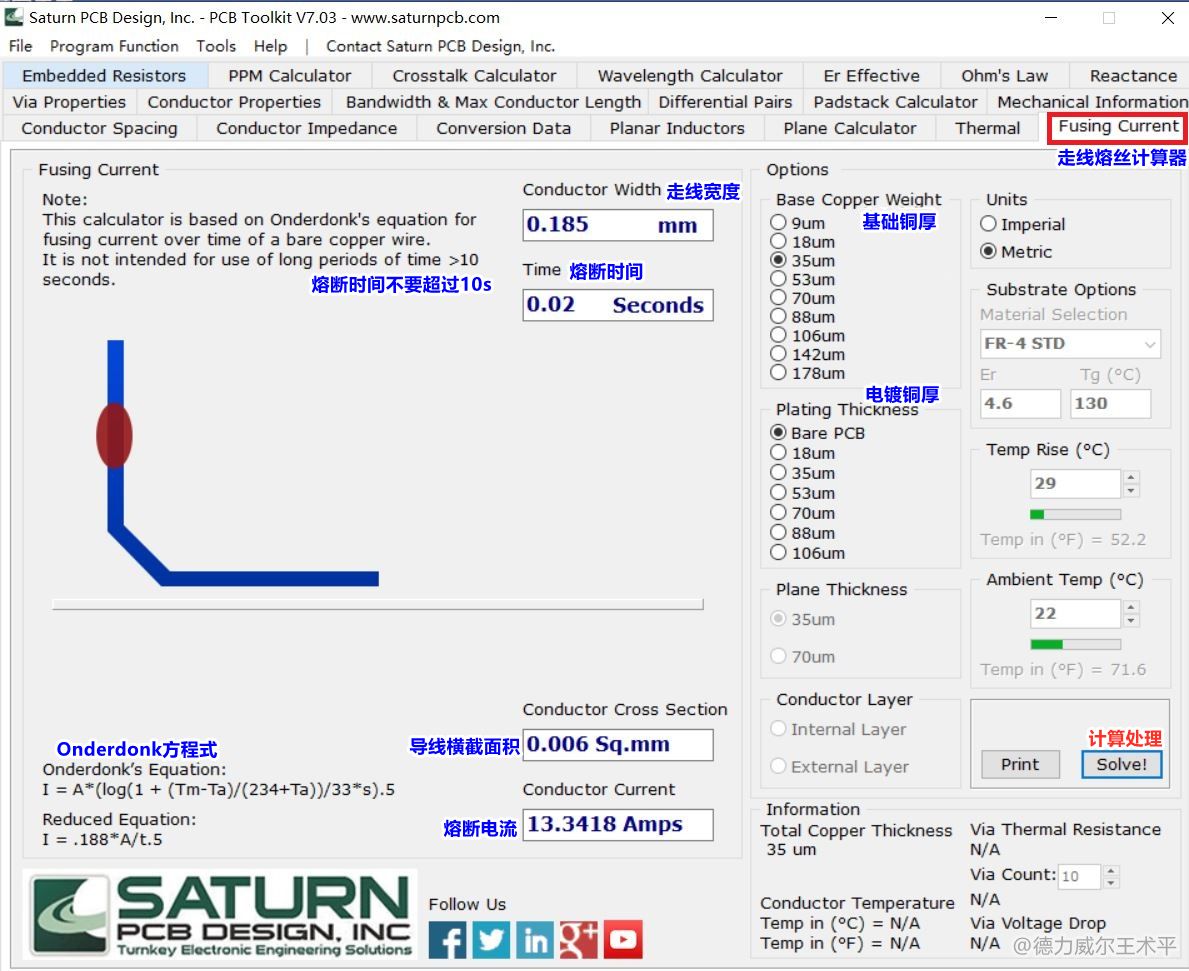This screenshot has height=971, width=1189.
Task: Switch to the Conductor Impedance tab
Action: click(306, 128)
